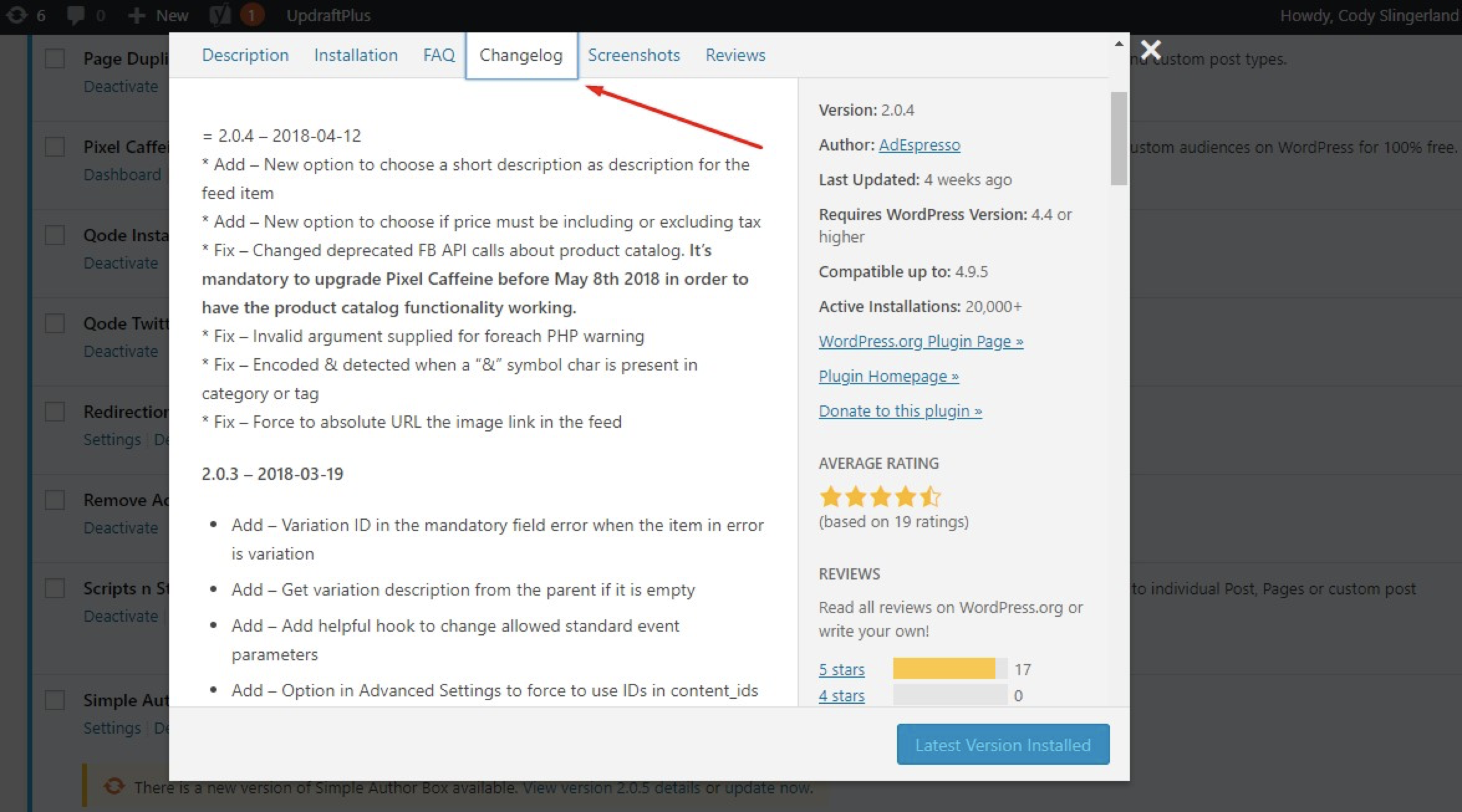Check the Page Duplicator plugin checkbox

[x=55, y=59]
